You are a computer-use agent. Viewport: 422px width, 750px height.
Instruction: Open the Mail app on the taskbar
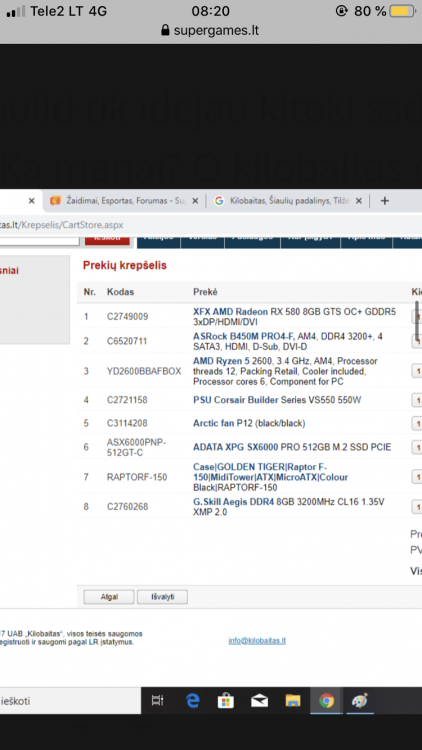tap(259, 701)
